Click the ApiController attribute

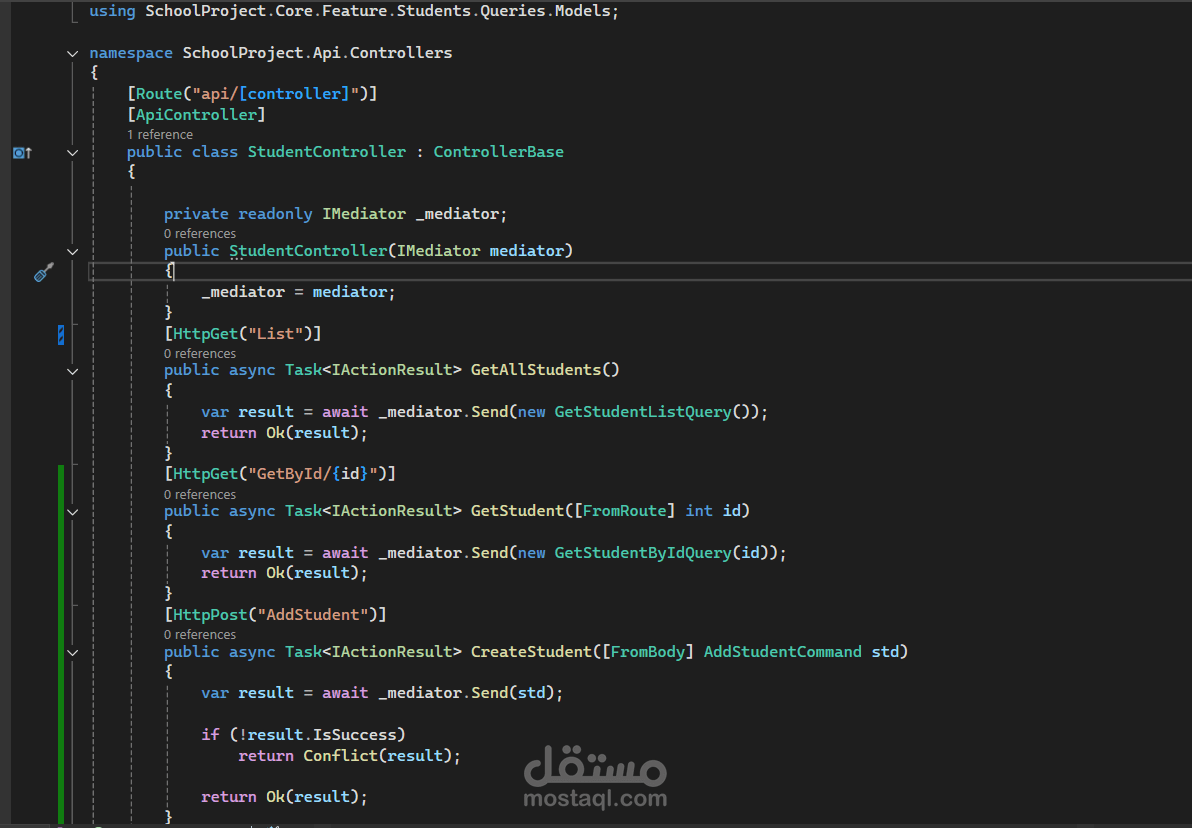click(x=196, y=114)
